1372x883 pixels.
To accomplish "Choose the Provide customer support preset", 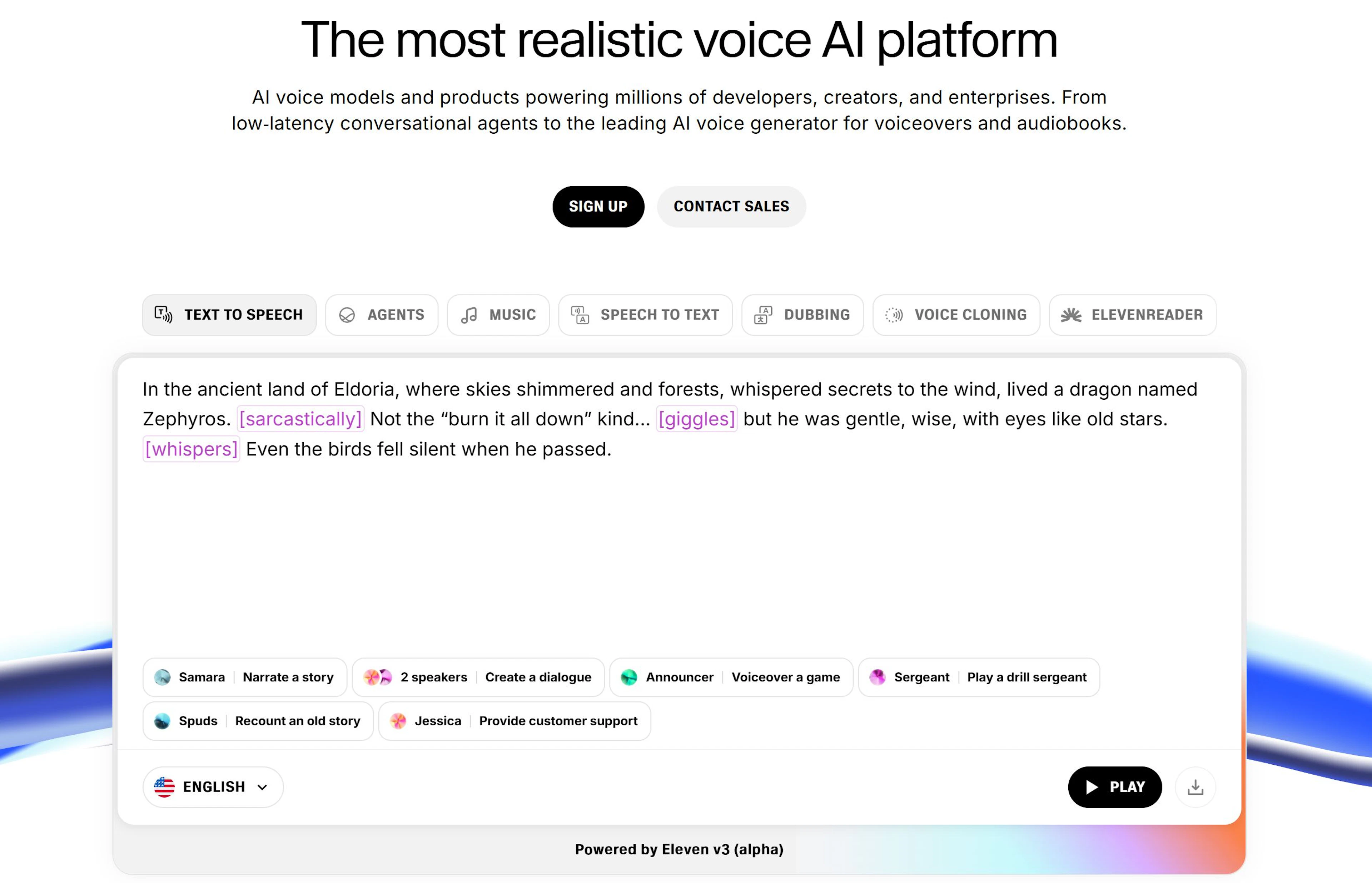I will coord(558,721).
